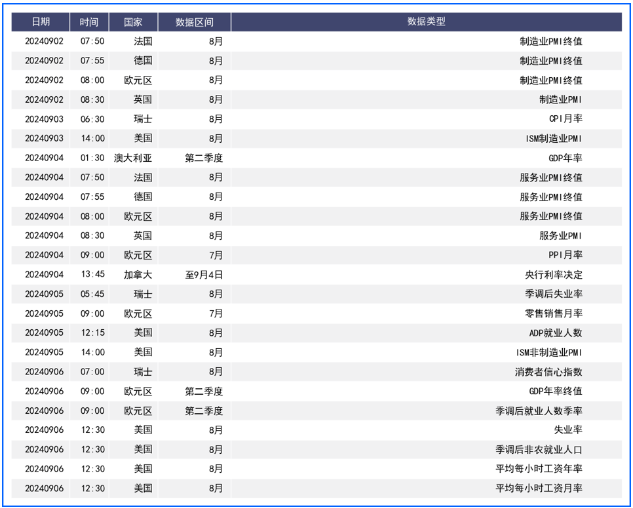Select 14:00 in the ISM制造业PMI row

(92, 139)
